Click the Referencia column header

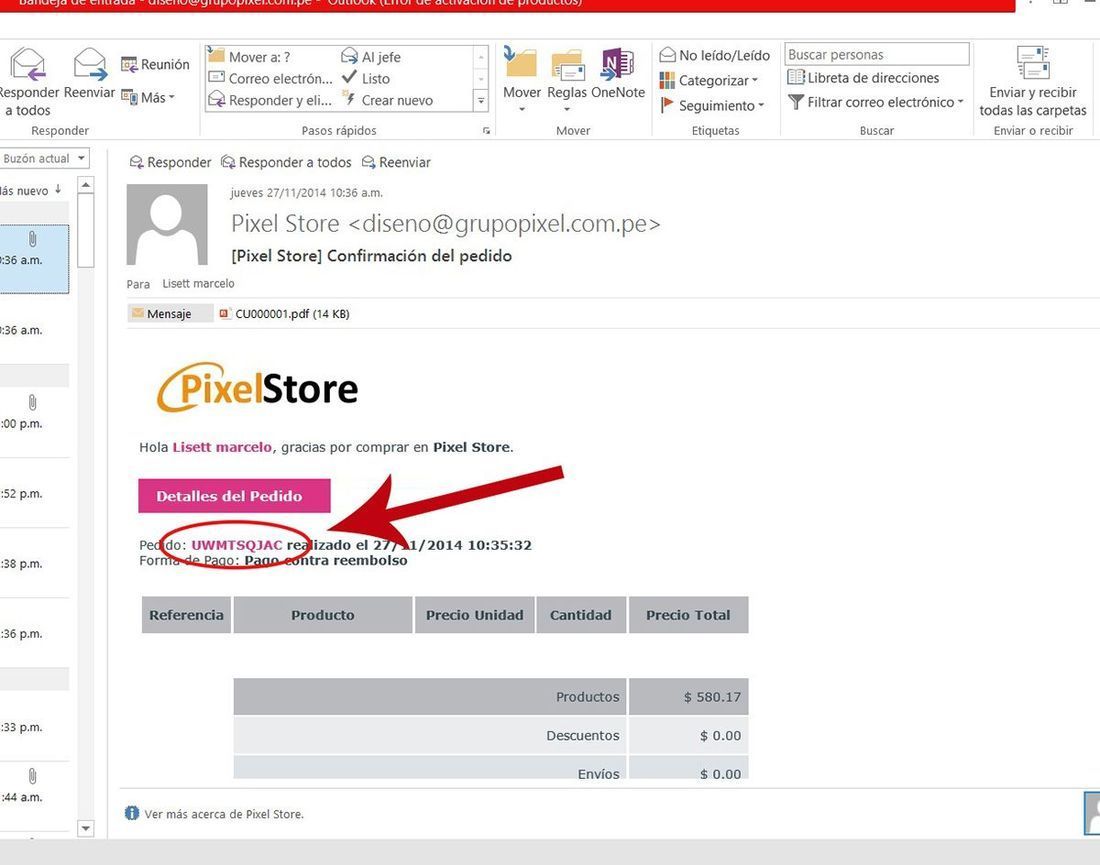[186, 615]
